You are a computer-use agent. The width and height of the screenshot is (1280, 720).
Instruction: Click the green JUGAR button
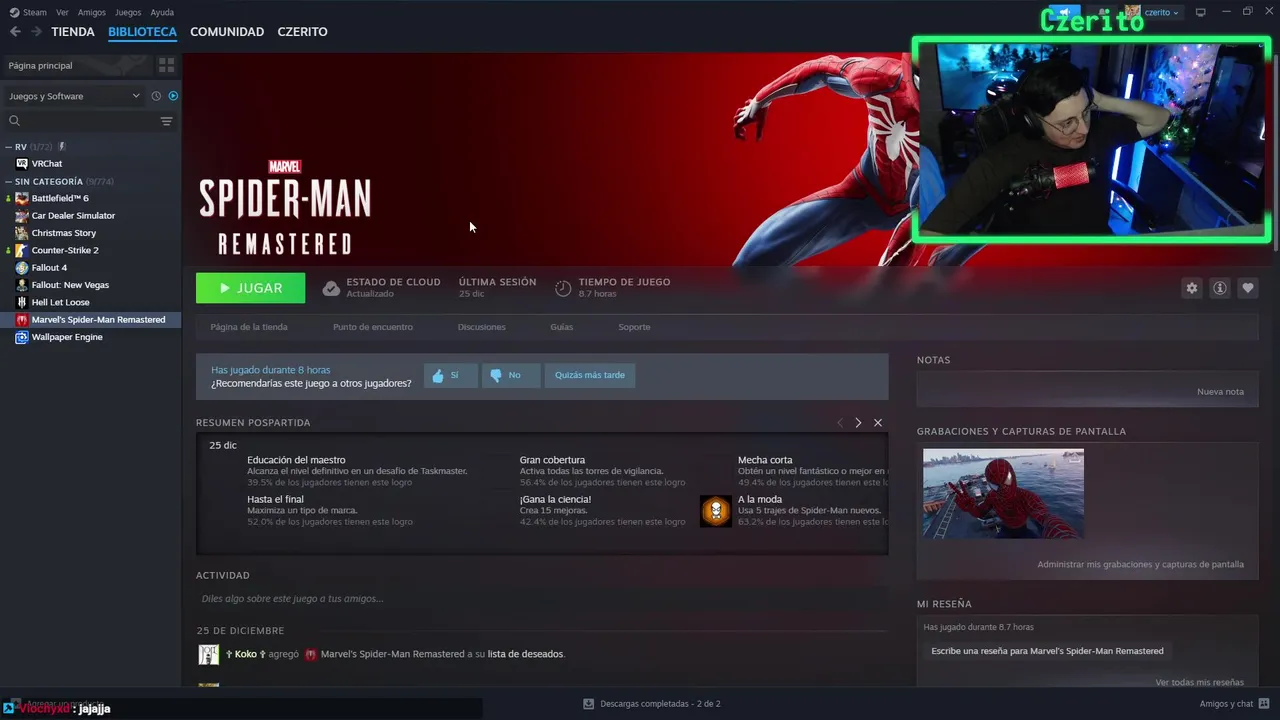pos(251,288)
